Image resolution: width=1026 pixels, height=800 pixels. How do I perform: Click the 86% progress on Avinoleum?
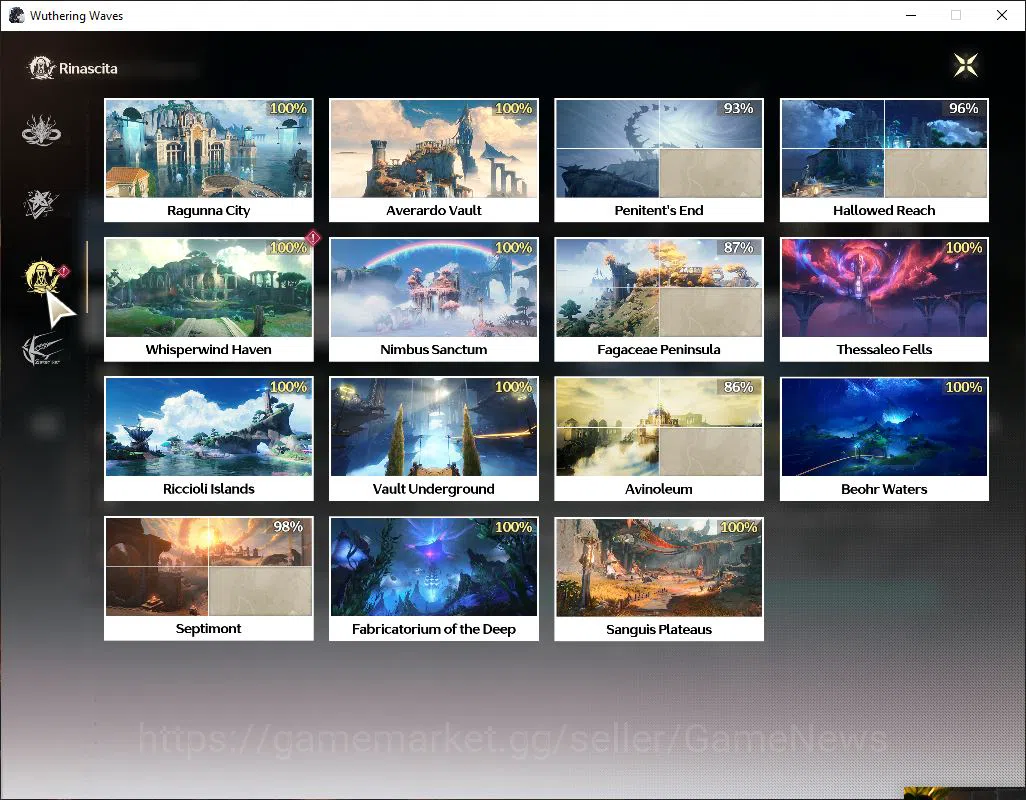point(739,387)
